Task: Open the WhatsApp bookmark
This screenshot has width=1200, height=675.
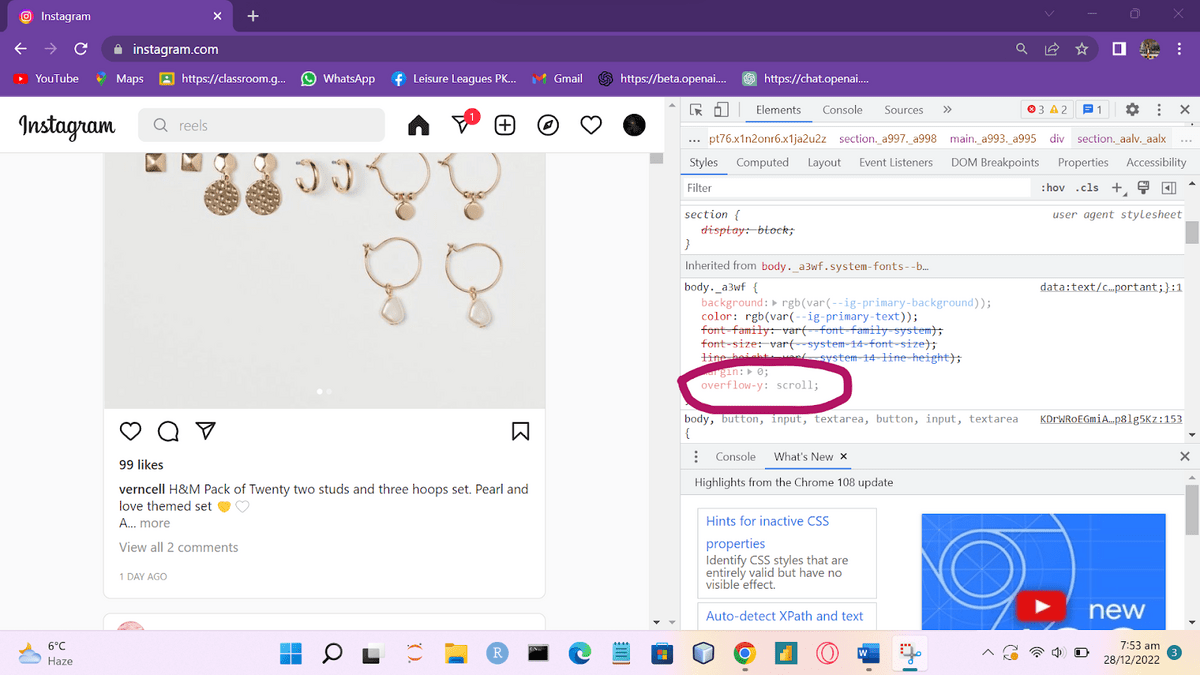Action: coord(338,78)
